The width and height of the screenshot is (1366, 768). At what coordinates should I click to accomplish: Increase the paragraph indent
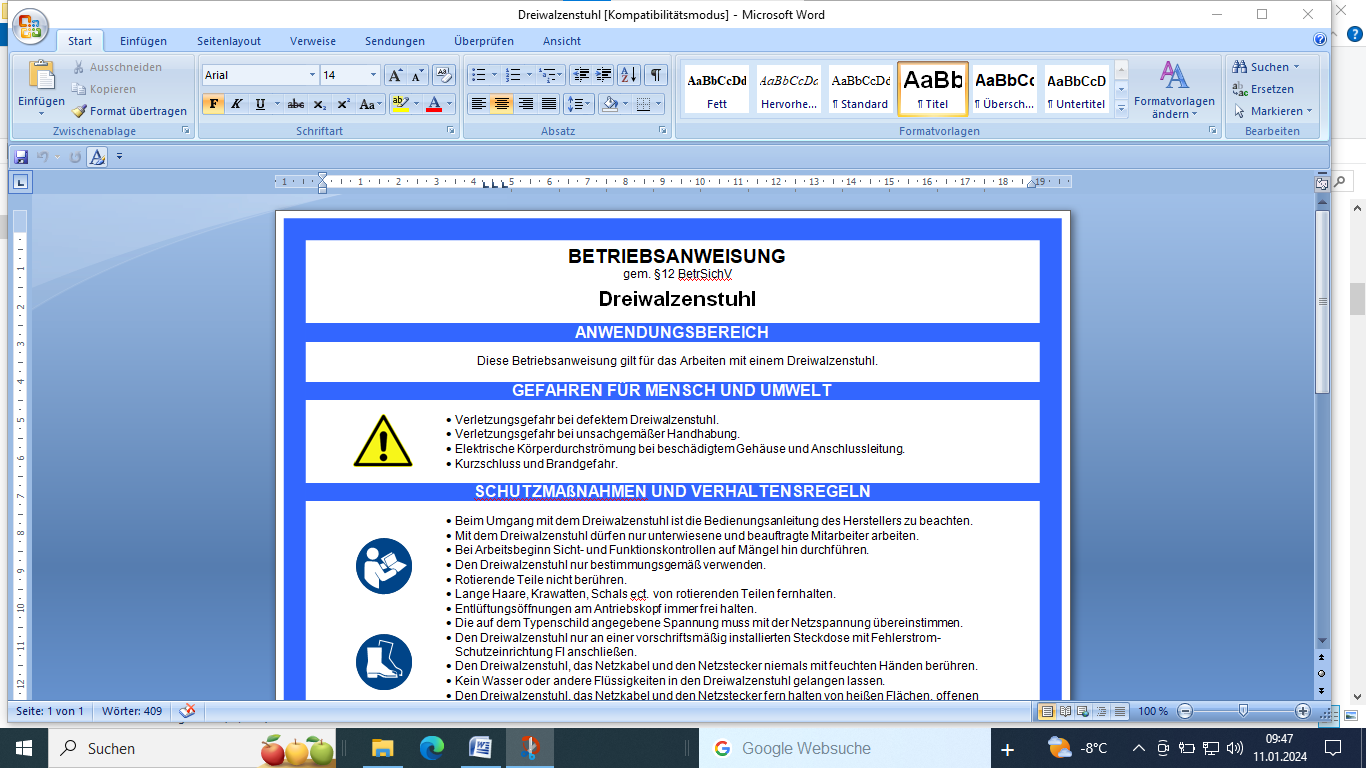click(x=604, y=75)
